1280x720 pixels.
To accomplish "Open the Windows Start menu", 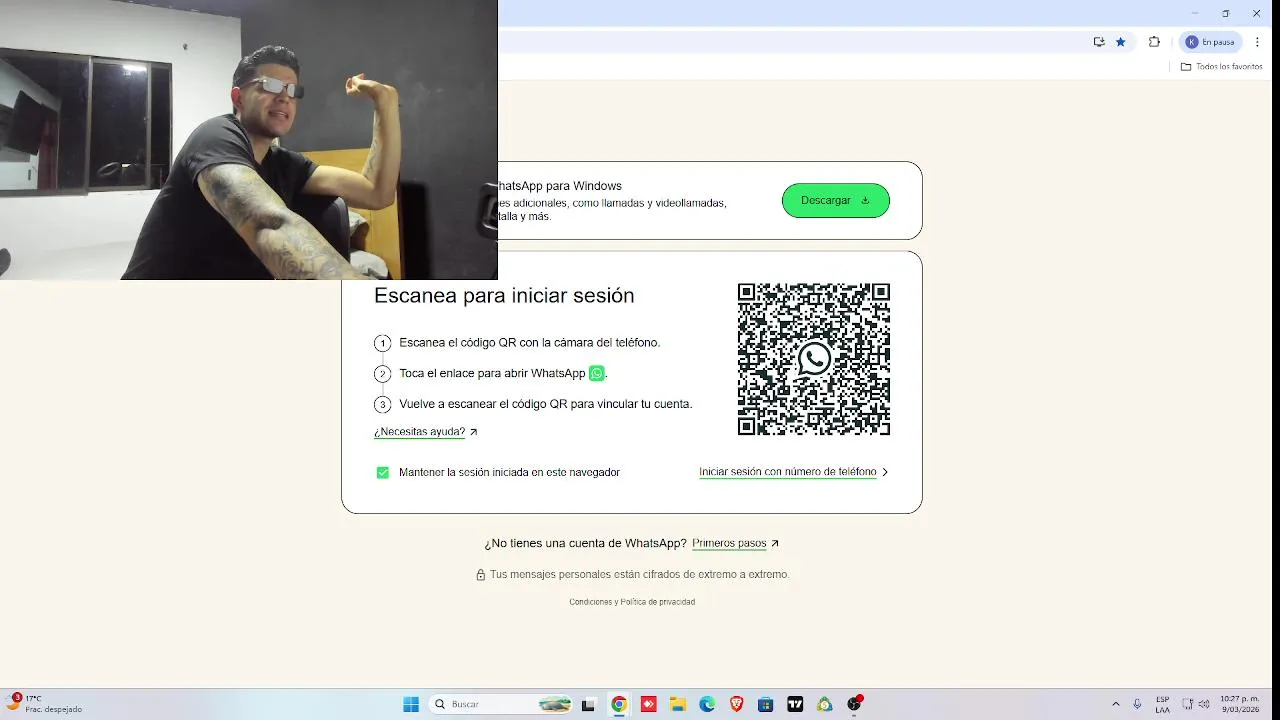I will tap(411, 704).
